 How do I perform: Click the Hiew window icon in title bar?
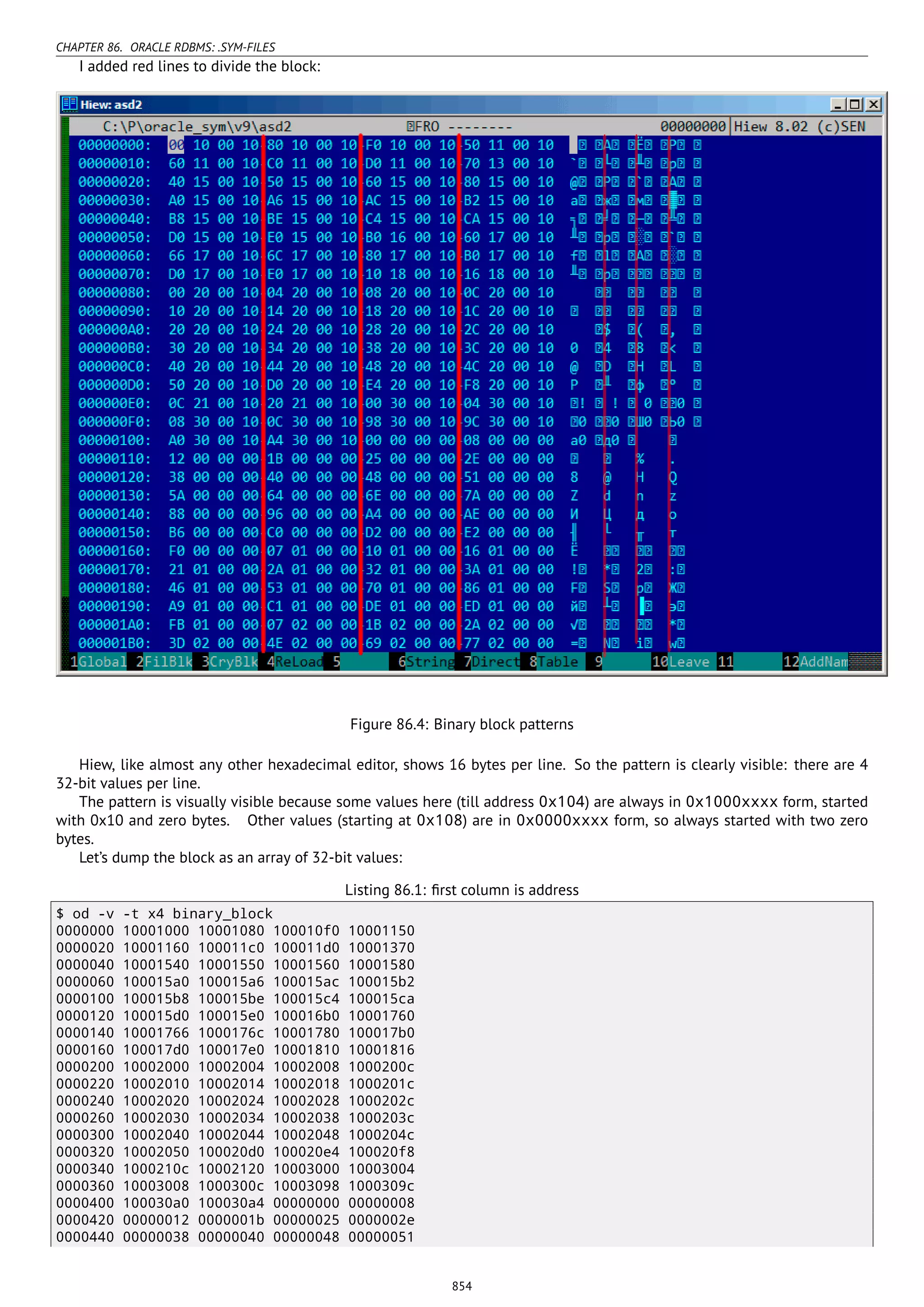pyautogui.click(x=69, y=104)
